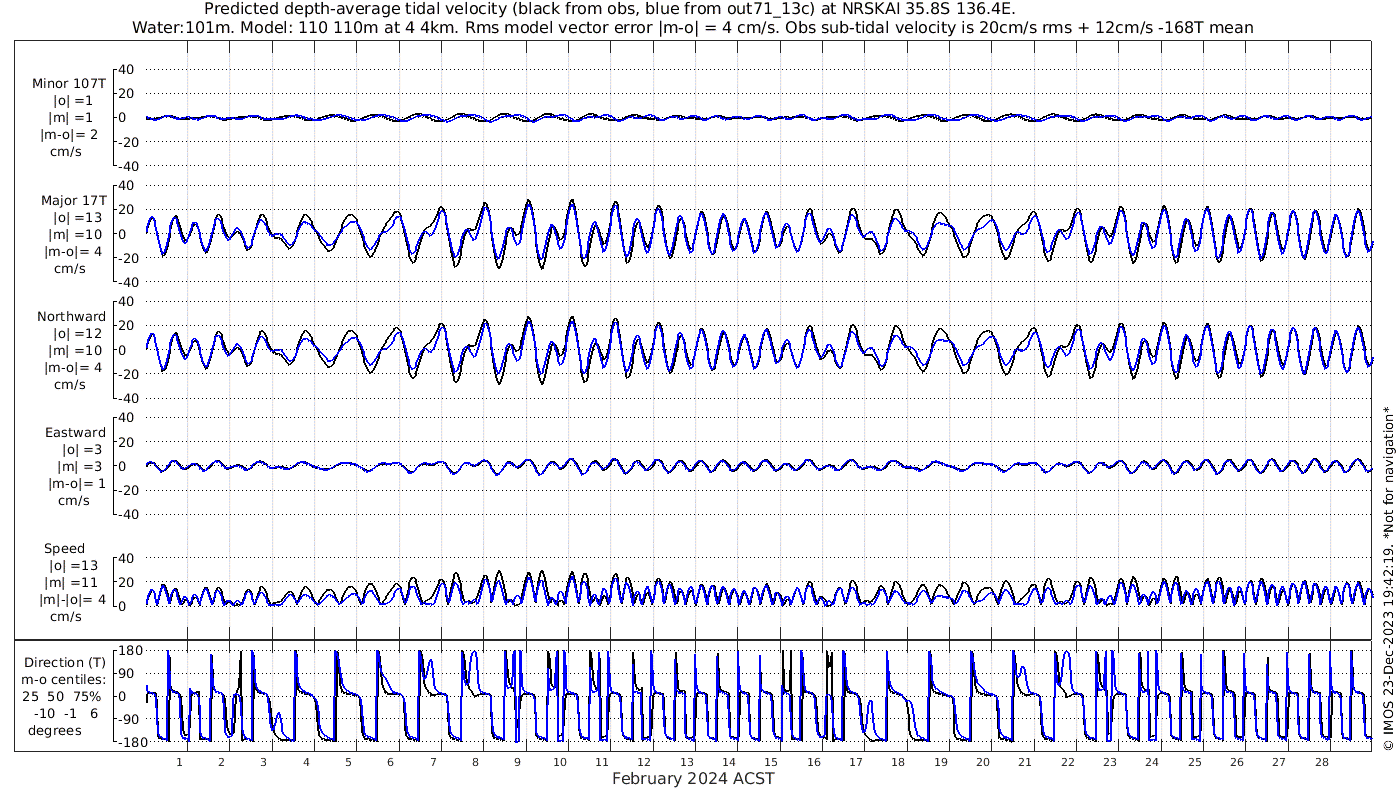Click the -90 tick on Direction axis
1400x800 pixels.
127,718
